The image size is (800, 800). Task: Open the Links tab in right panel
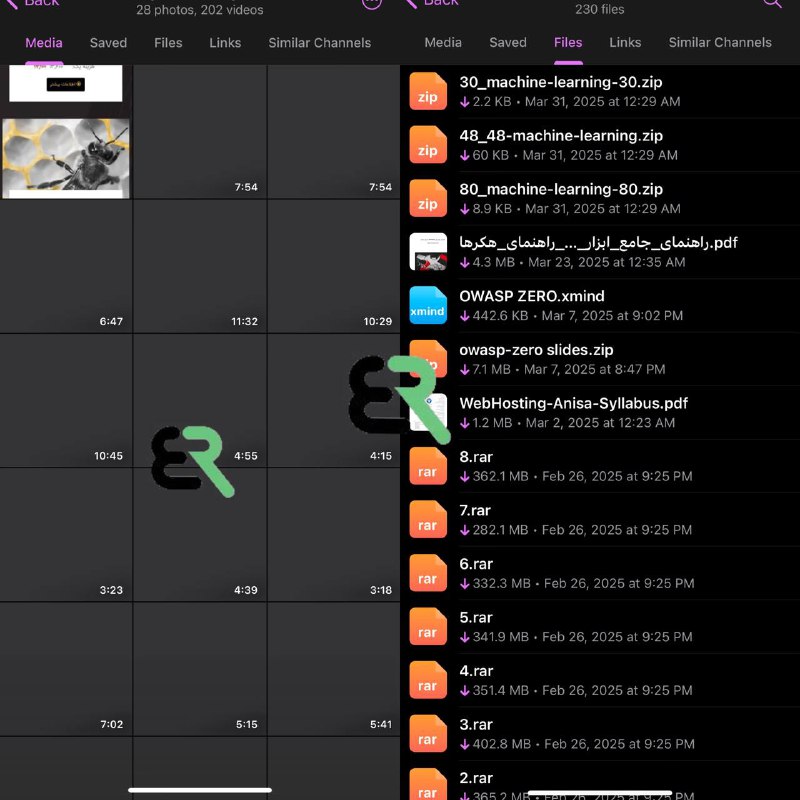pyautogui.click(x=625, y=42)
